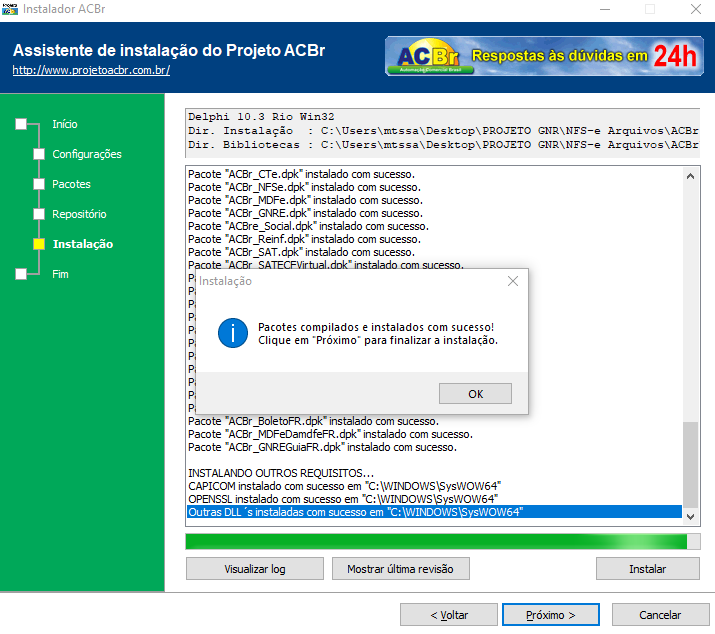Select the Fim wizard step
The width and height of the screenshot is (715, 634).
[x=60, y=274]
